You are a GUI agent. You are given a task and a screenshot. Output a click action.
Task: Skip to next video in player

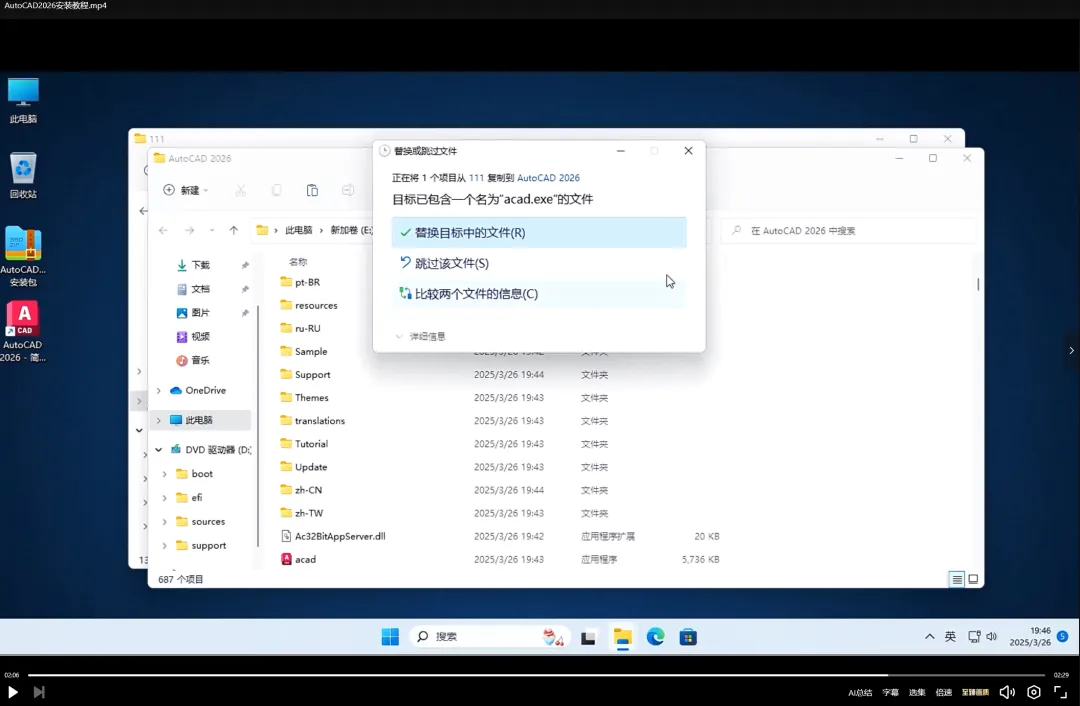click(39, 692)
